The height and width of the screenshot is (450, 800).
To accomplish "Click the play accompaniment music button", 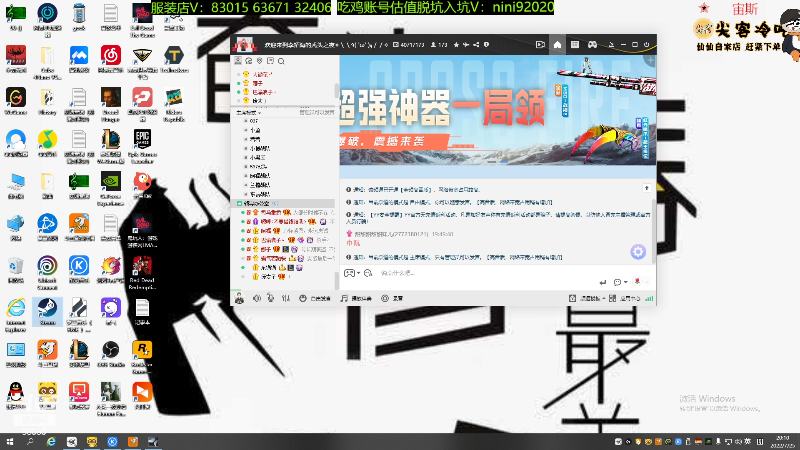I will (x=356, y=298).
